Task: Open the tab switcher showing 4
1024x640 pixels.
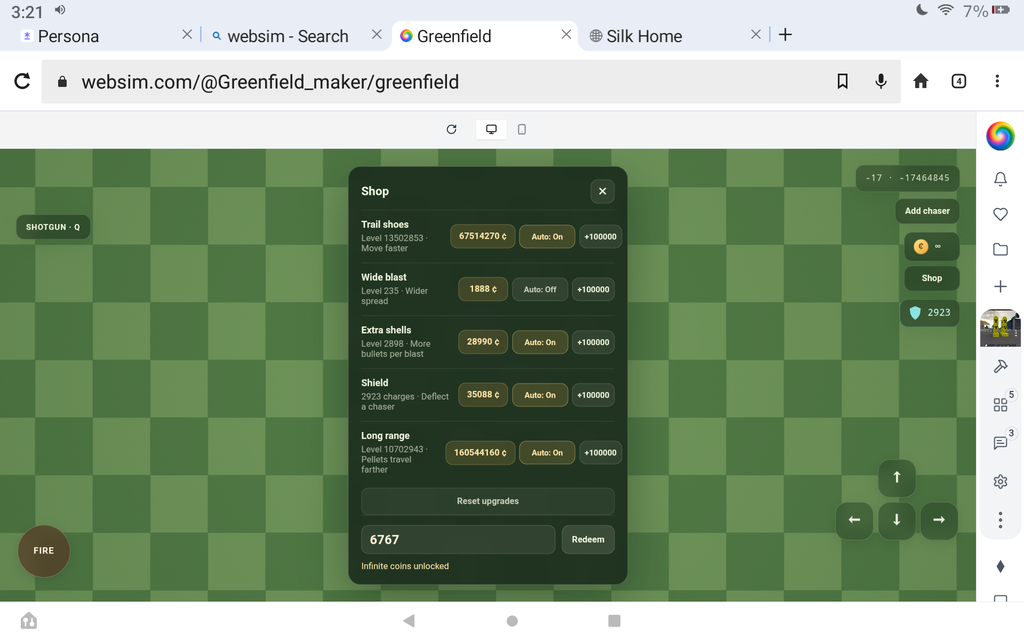Action: tap(958, 81)
